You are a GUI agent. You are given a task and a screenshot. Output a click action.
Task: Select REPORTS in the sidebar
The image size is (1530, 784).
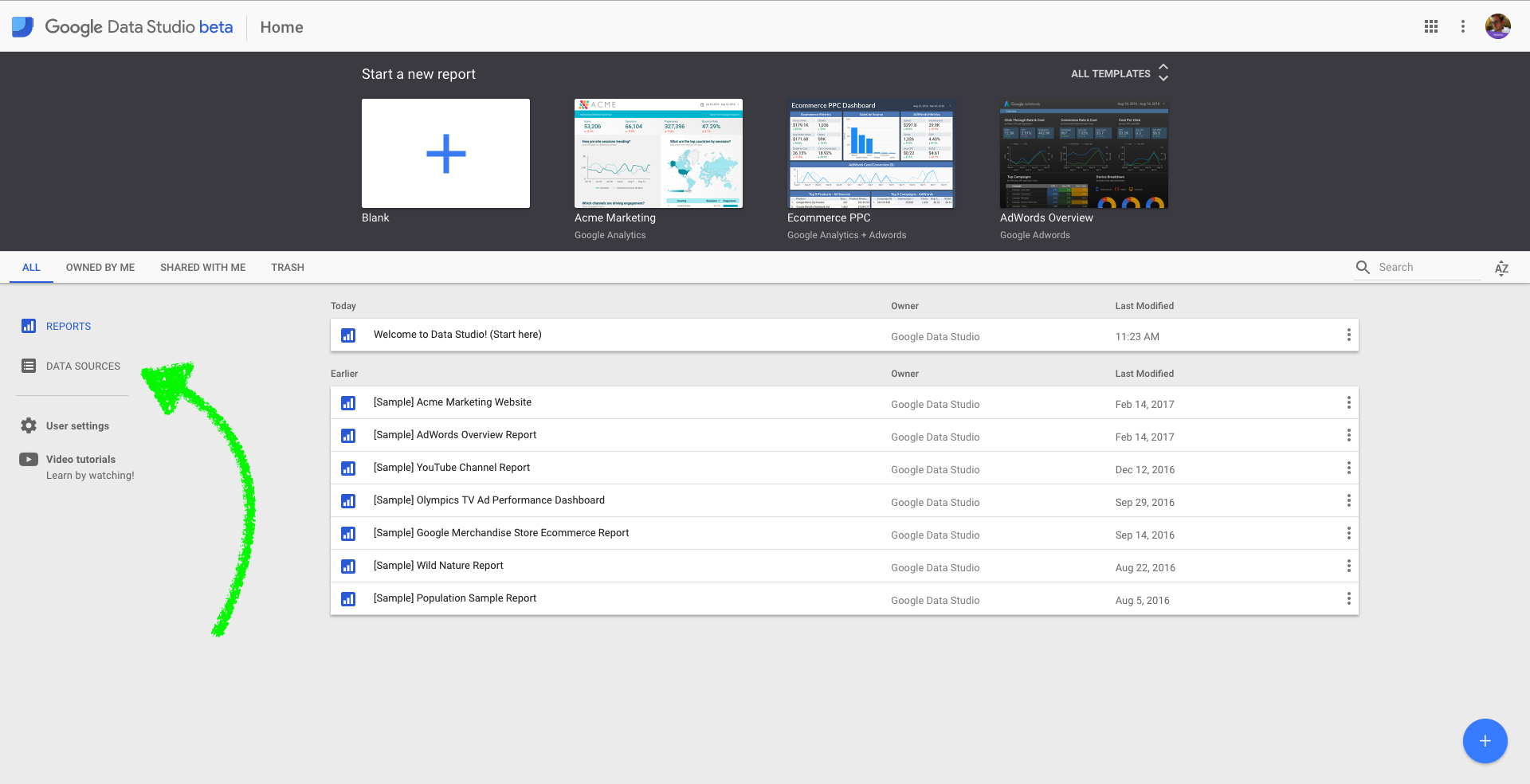(x=69, y=327)
